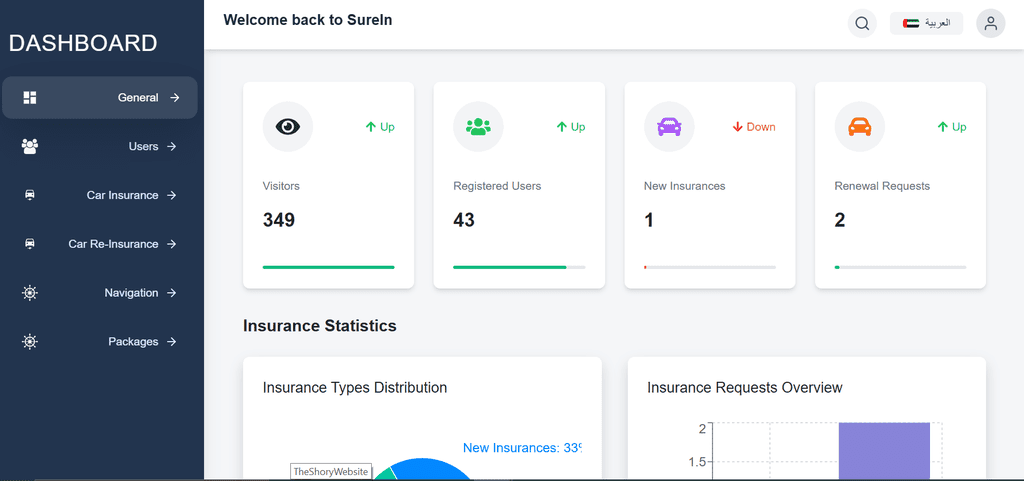Expand the Packages arrow

pyautogui.click(x=172, y=341)
